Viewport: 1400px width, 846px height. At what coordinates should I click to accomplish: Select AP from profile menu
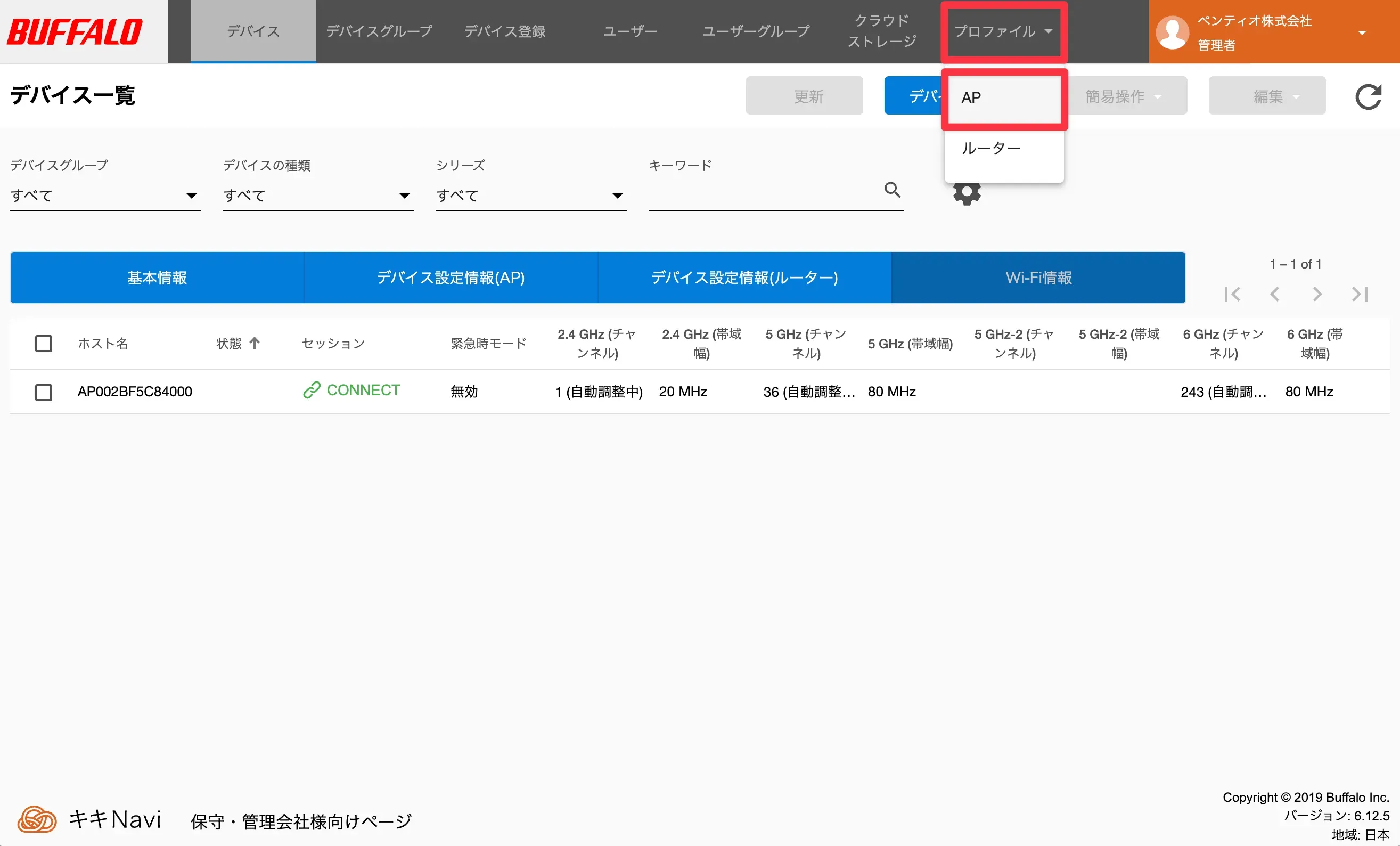point(1003,98)
